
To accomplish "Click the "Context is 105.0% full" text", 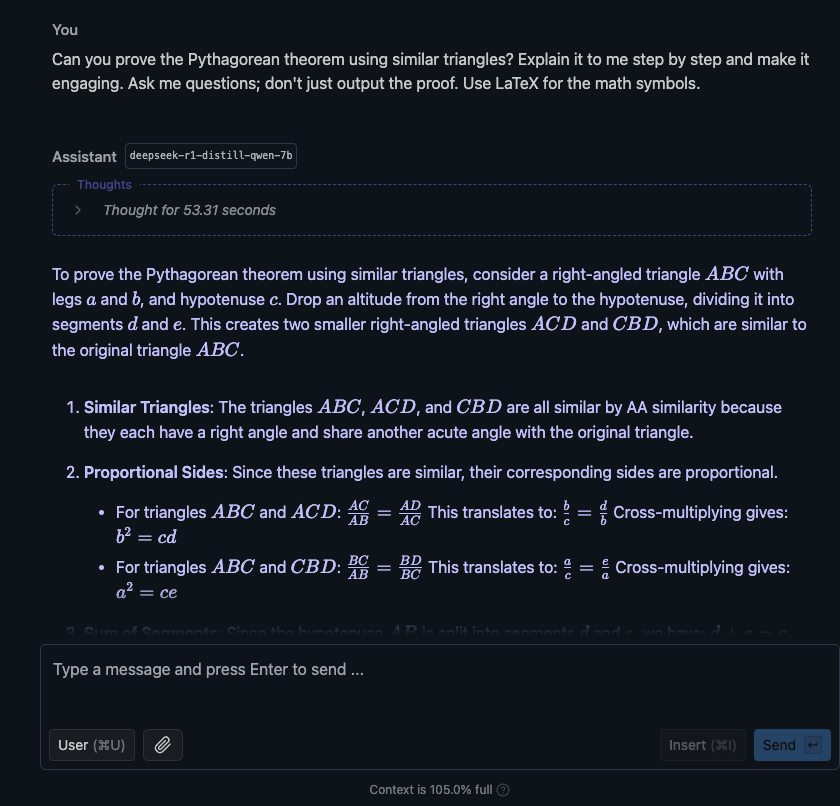I will 430,790.
